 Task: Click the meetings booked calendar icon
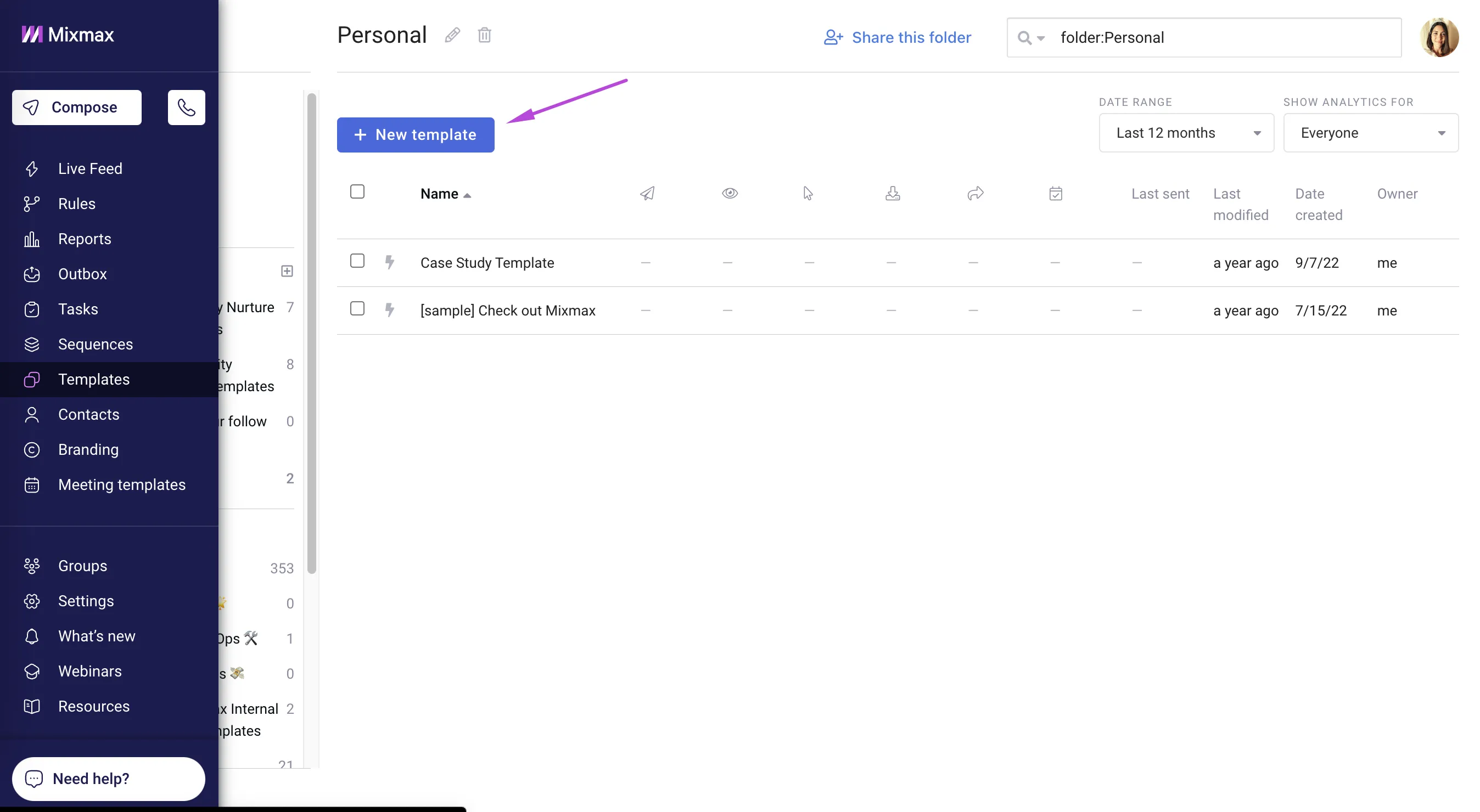(x=1056, y=194)
